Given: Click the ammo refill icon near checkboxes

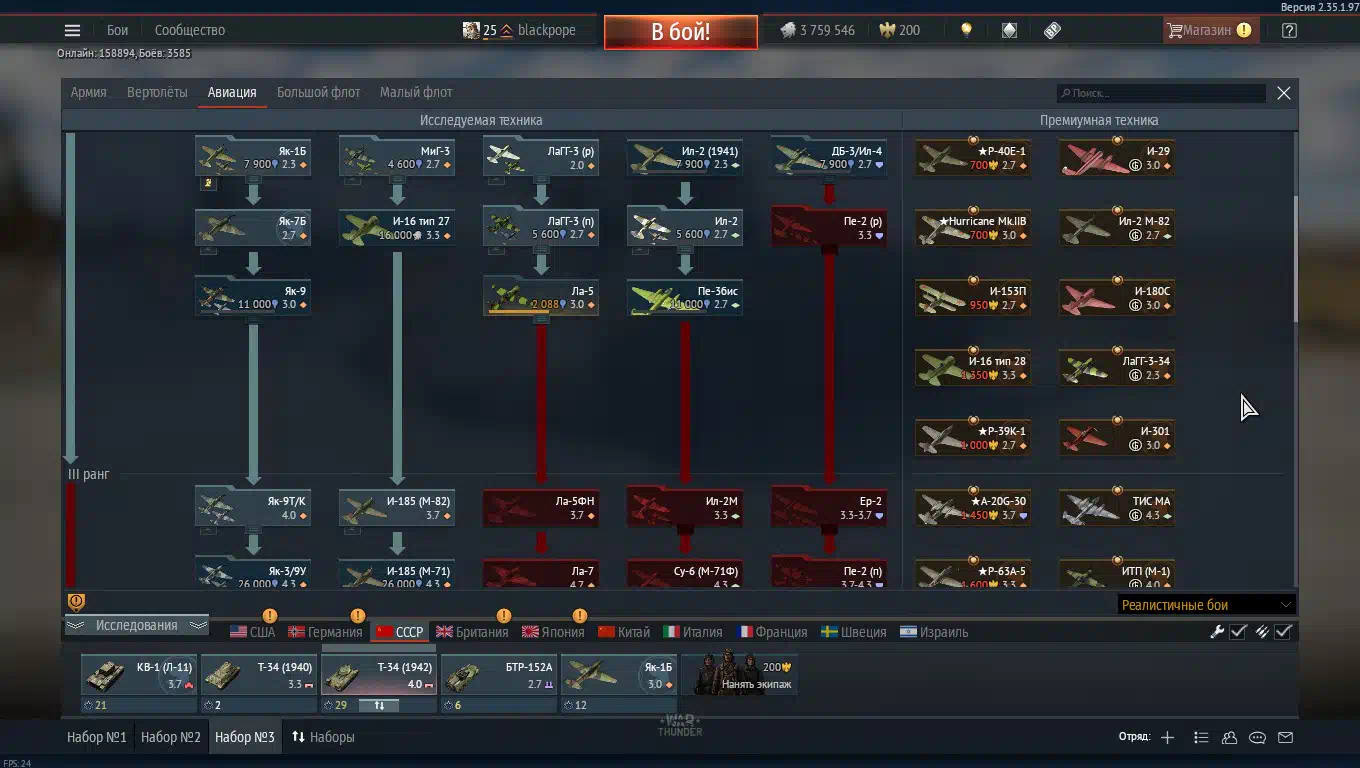Looking at the screenshot, I should click(1262, 631).
